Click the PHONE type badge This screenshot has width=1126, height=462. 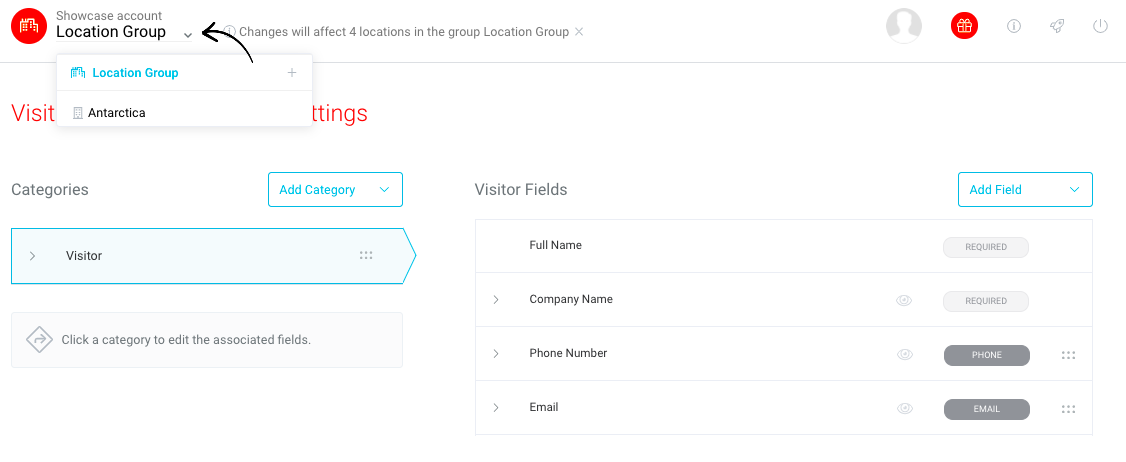tap(987, 355)
